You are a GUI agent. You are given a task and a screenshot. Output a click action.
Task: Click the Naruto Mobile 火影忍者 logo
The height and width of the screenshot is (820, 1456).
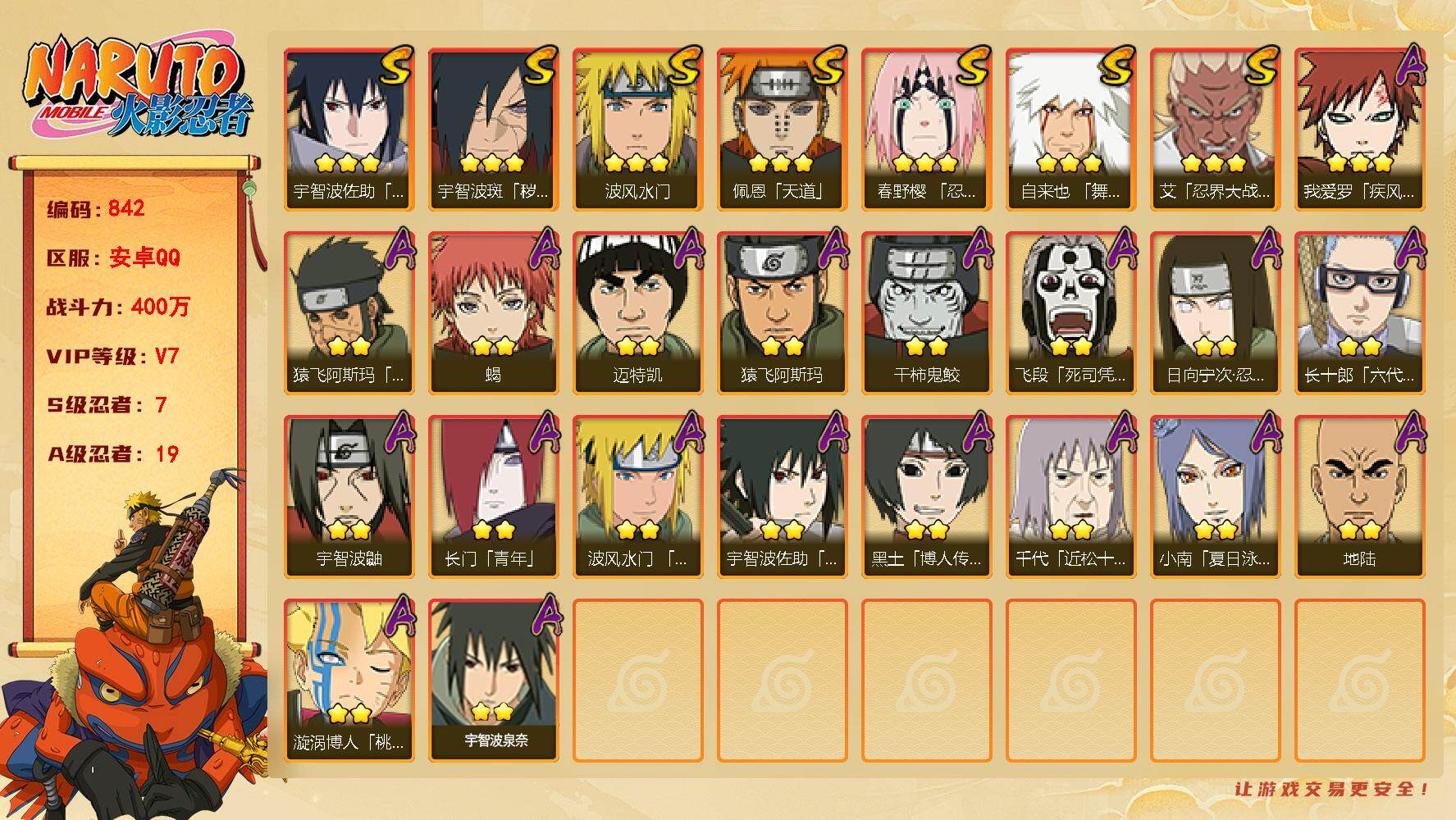pyautogui.click(x=138, y=88)
